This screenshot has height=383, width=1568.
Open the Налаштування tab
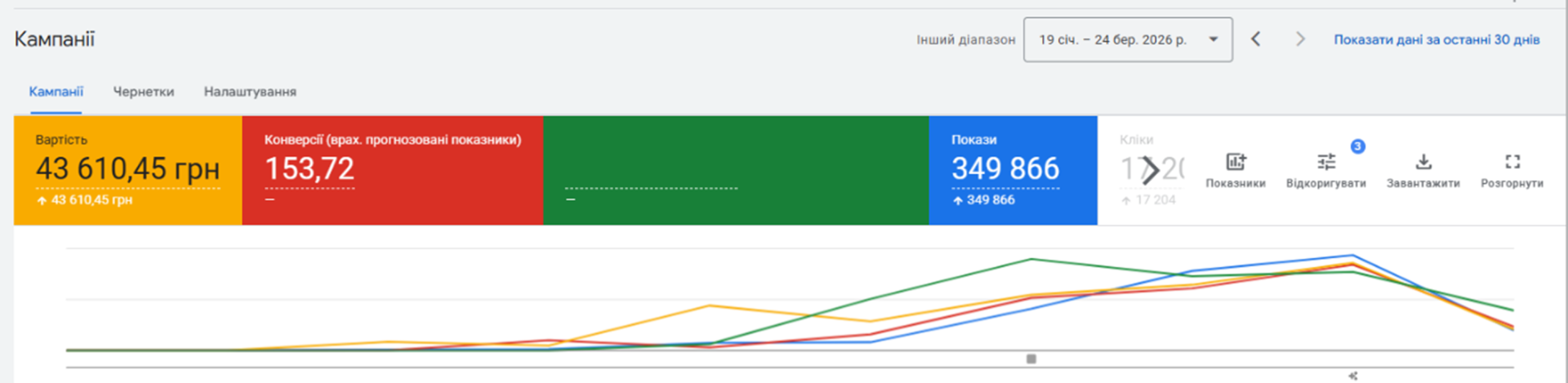pyautogui.click(x=250, y=91)
